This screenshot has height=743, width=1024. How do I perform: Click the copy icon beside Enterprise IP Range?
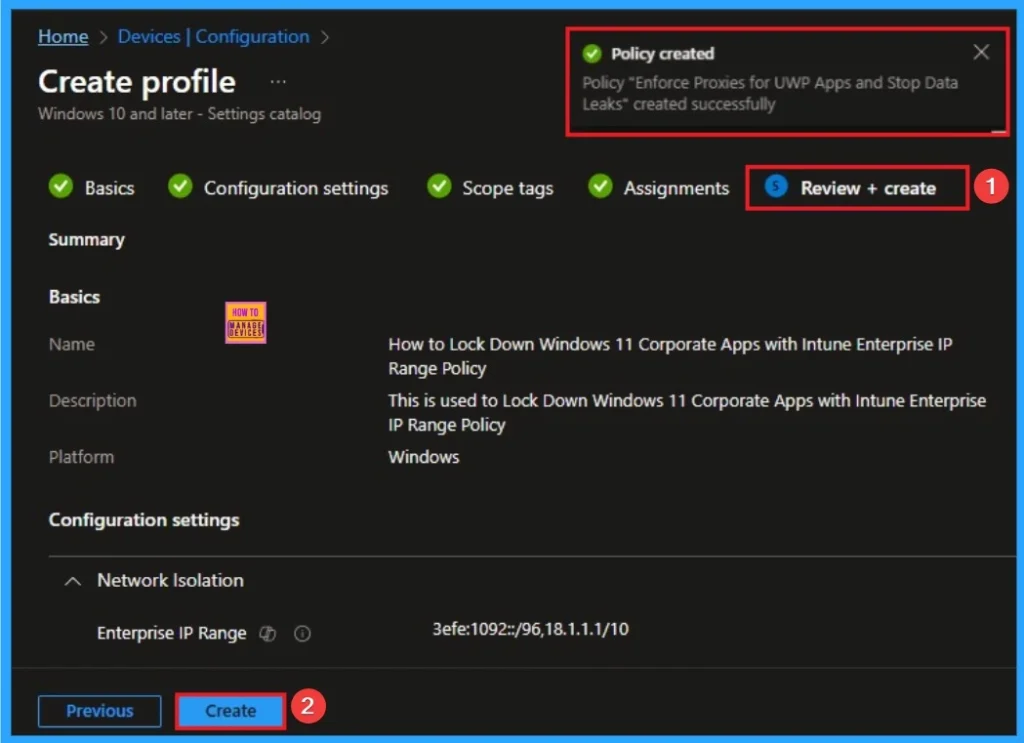tap(267, 633)
